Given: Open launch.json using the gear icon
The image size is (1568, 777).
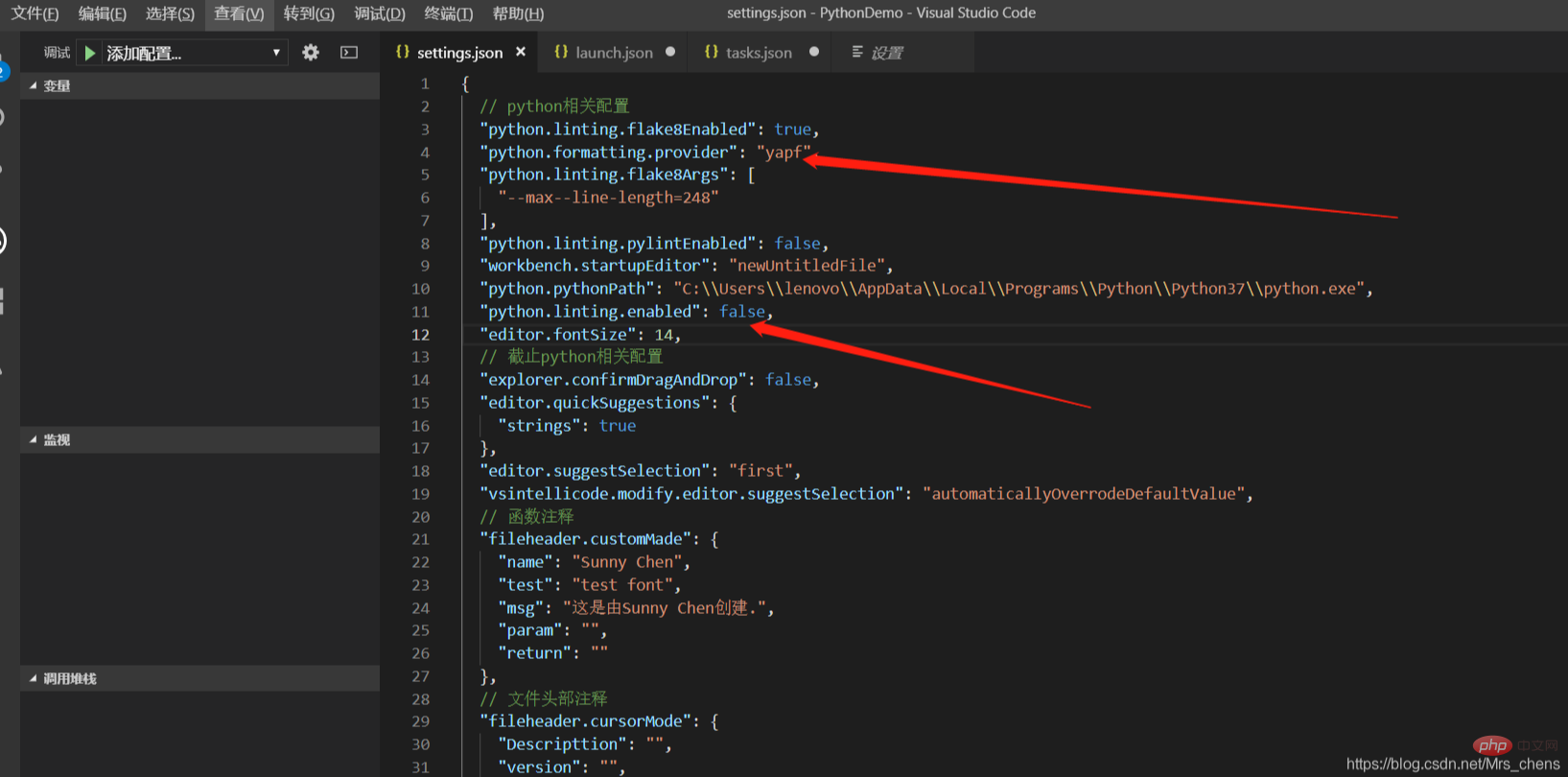Looking at the screenshot, I should [x=311, y=53].
